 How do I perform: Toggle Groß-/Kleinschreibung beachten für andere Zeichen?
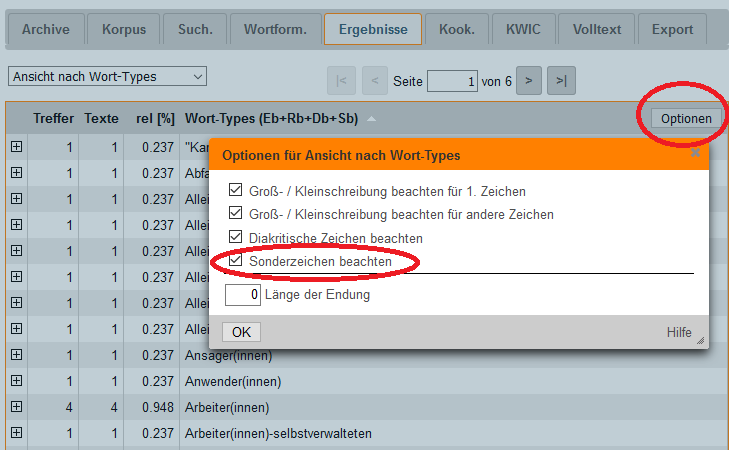click(x=235, y=213)
